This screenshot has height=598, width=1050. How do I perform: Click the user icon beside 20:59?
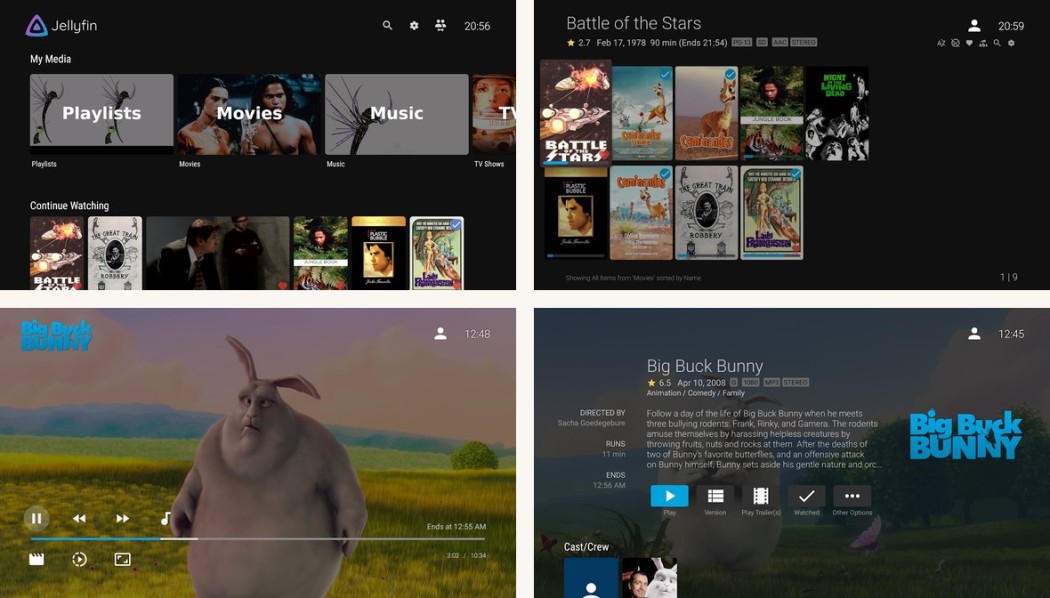[974, 25]
